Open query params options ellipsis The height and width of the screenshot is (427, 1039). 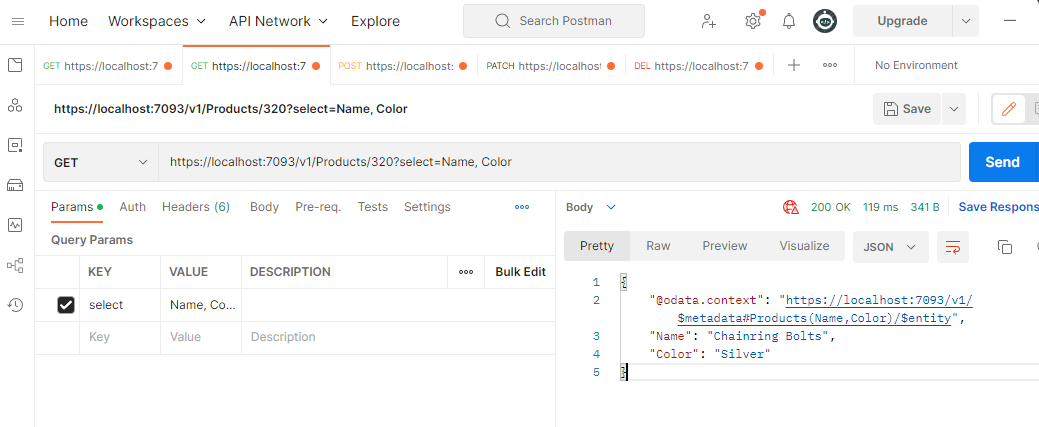click(522, 208)
